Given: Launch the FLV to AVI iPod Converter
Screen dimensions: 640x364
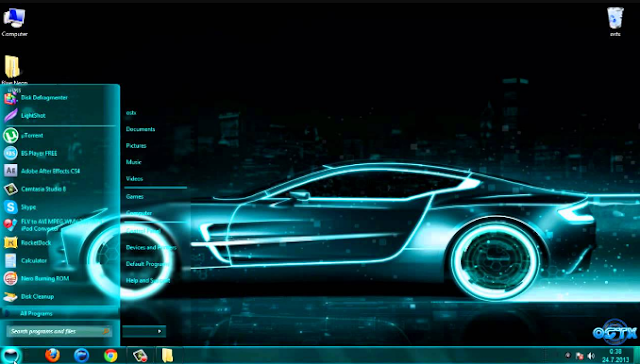Looking at the screenshot, I should pos(60,225).
